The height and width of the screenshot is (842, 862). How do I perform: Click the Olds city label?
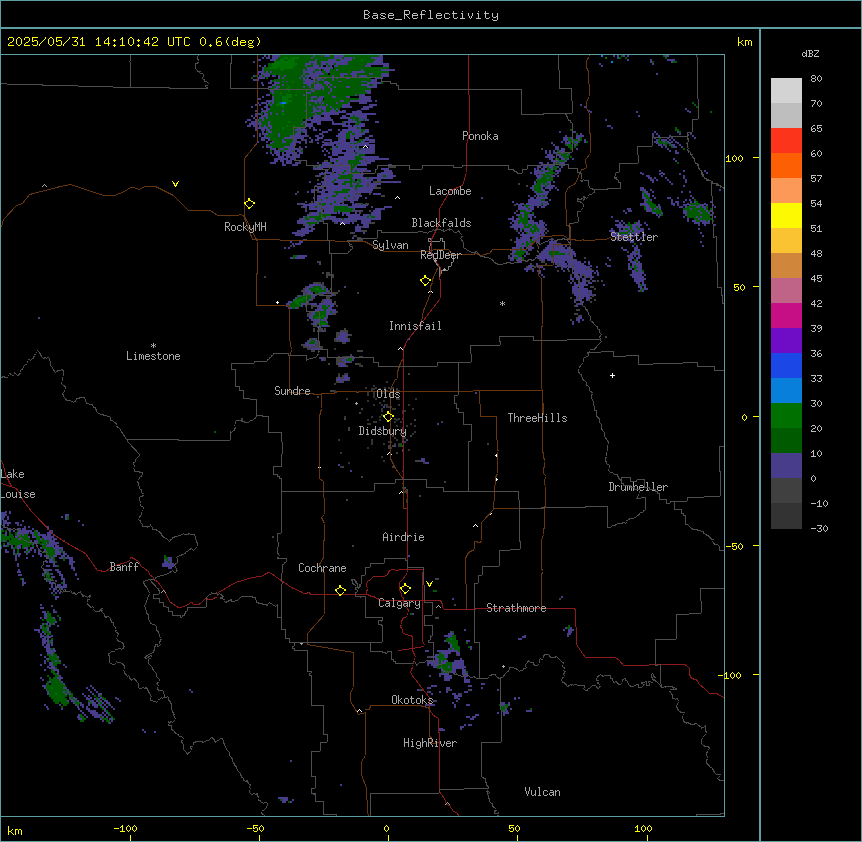(388, 394)
